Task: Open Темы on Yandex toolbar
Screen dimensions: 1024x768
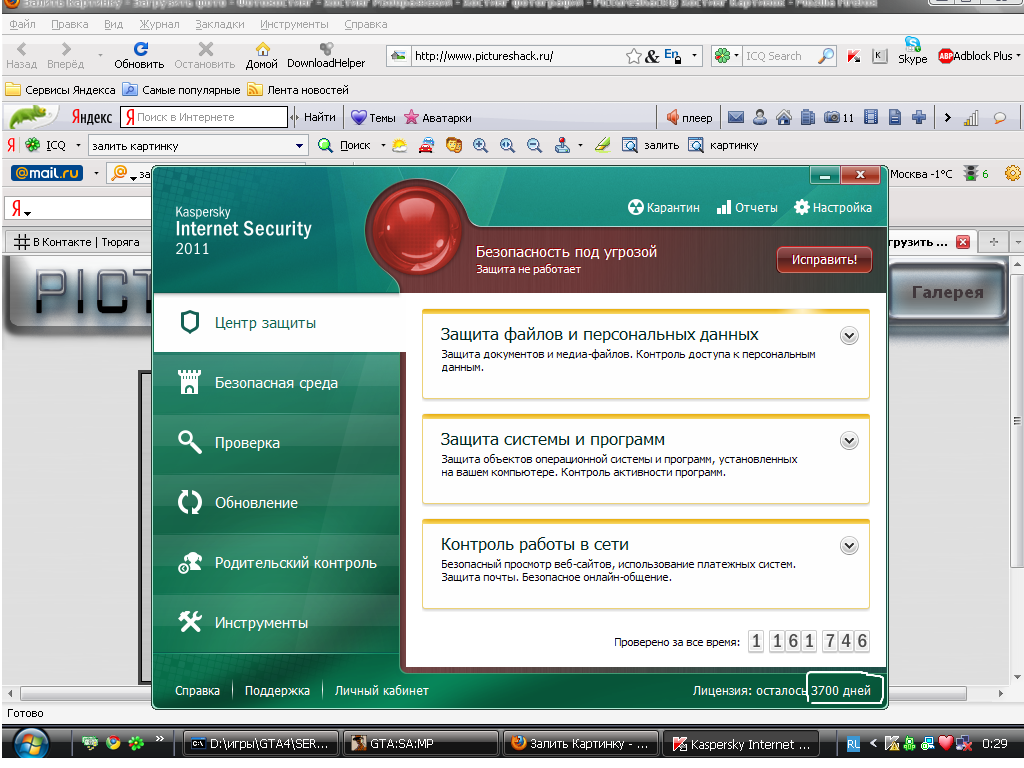Action: pos(373,118)
